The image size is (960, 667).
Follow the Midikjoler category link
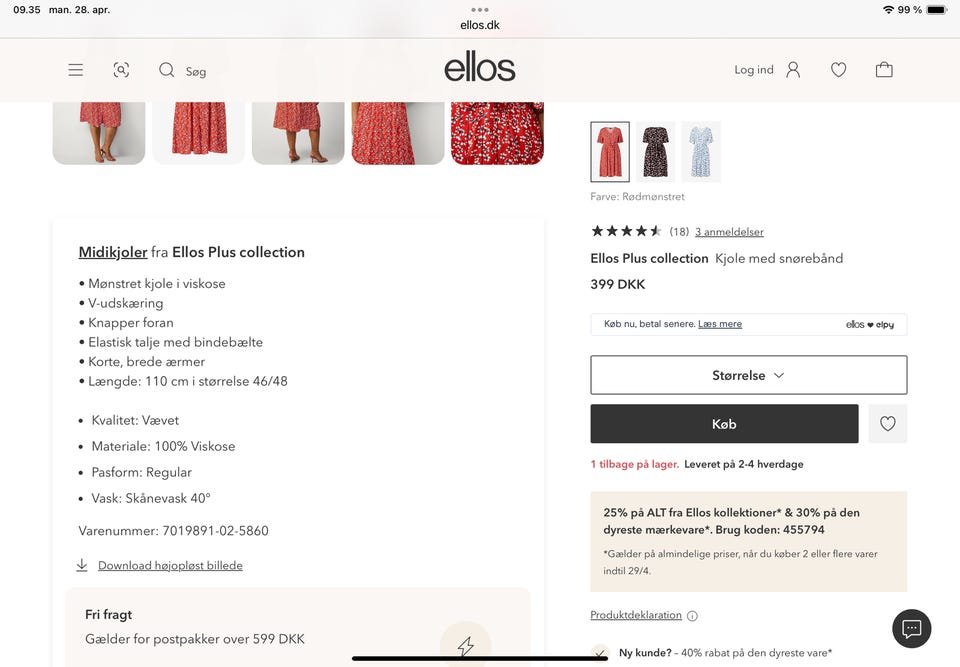coord(113,252)
